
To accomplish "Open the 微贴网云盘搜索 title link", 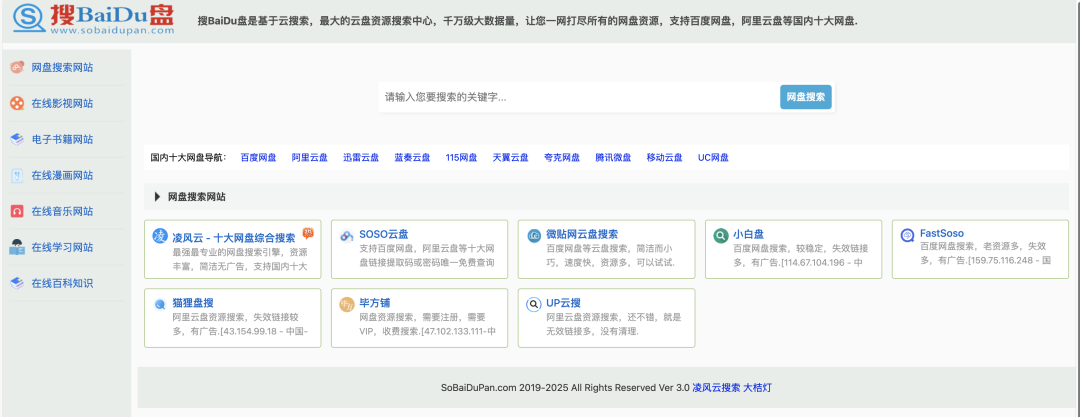I will (582, 234).
